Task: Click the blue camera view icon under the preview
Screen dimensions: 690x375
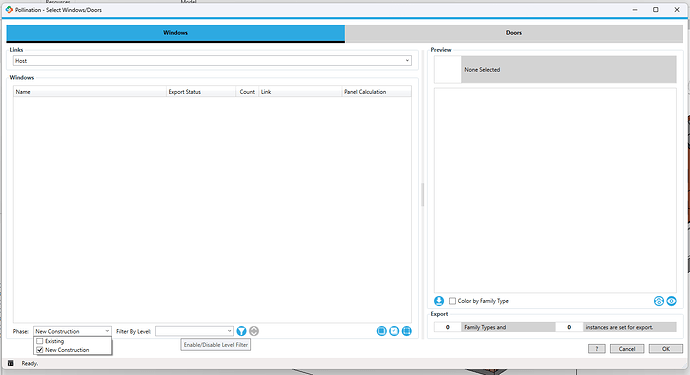Action: point(659,301)
